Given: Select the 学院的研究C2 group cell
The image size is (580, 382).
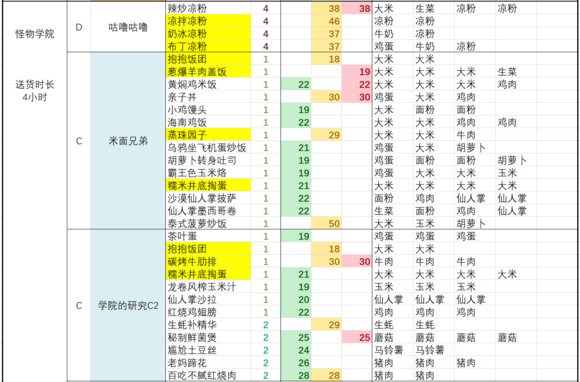Looking at the screenshot, I should (x=128, y=306).
